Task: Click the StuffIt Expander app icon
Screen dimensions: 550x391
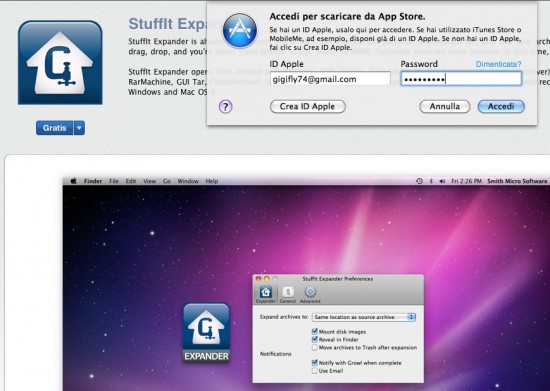Action: coord(60,62)
